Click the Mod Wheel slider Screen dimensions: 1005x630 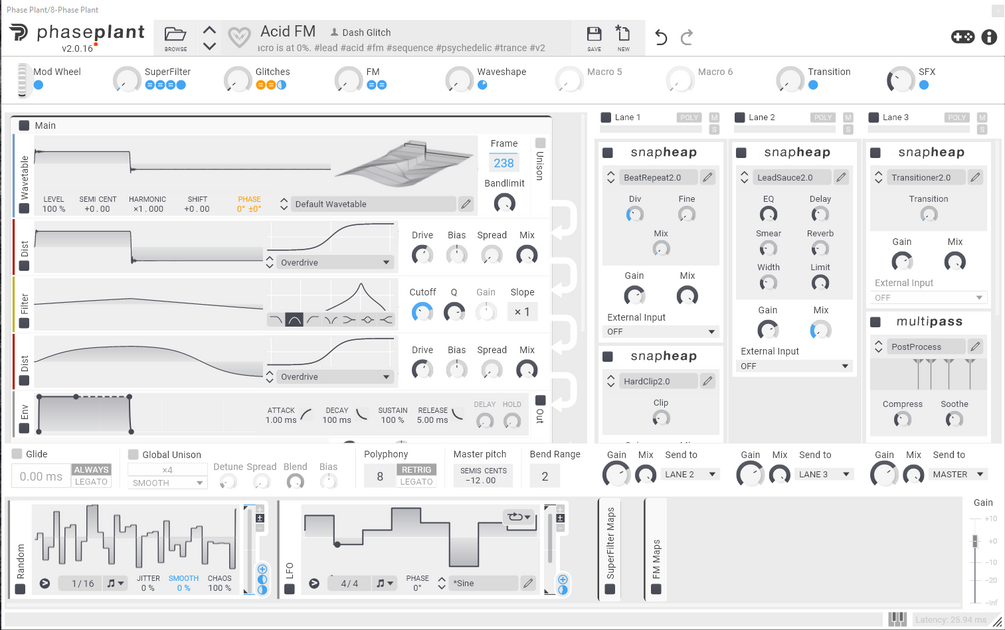[x=23, y=81]
